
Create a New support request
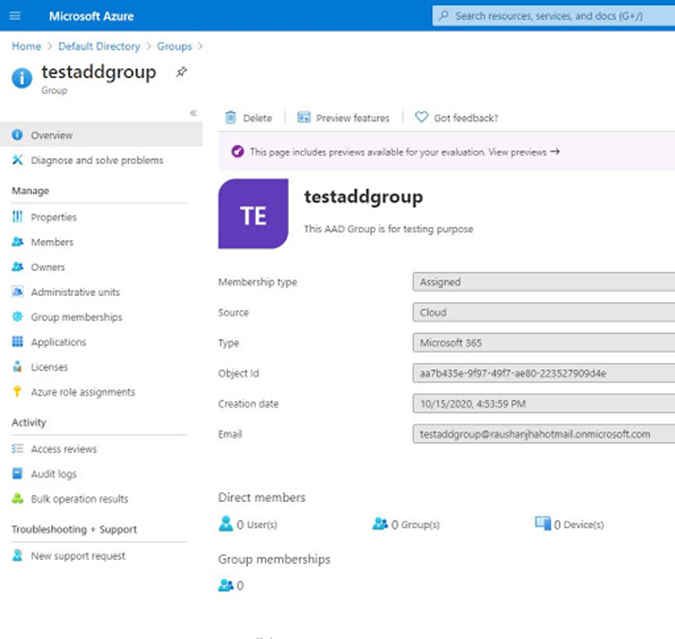tap(78, 556)
